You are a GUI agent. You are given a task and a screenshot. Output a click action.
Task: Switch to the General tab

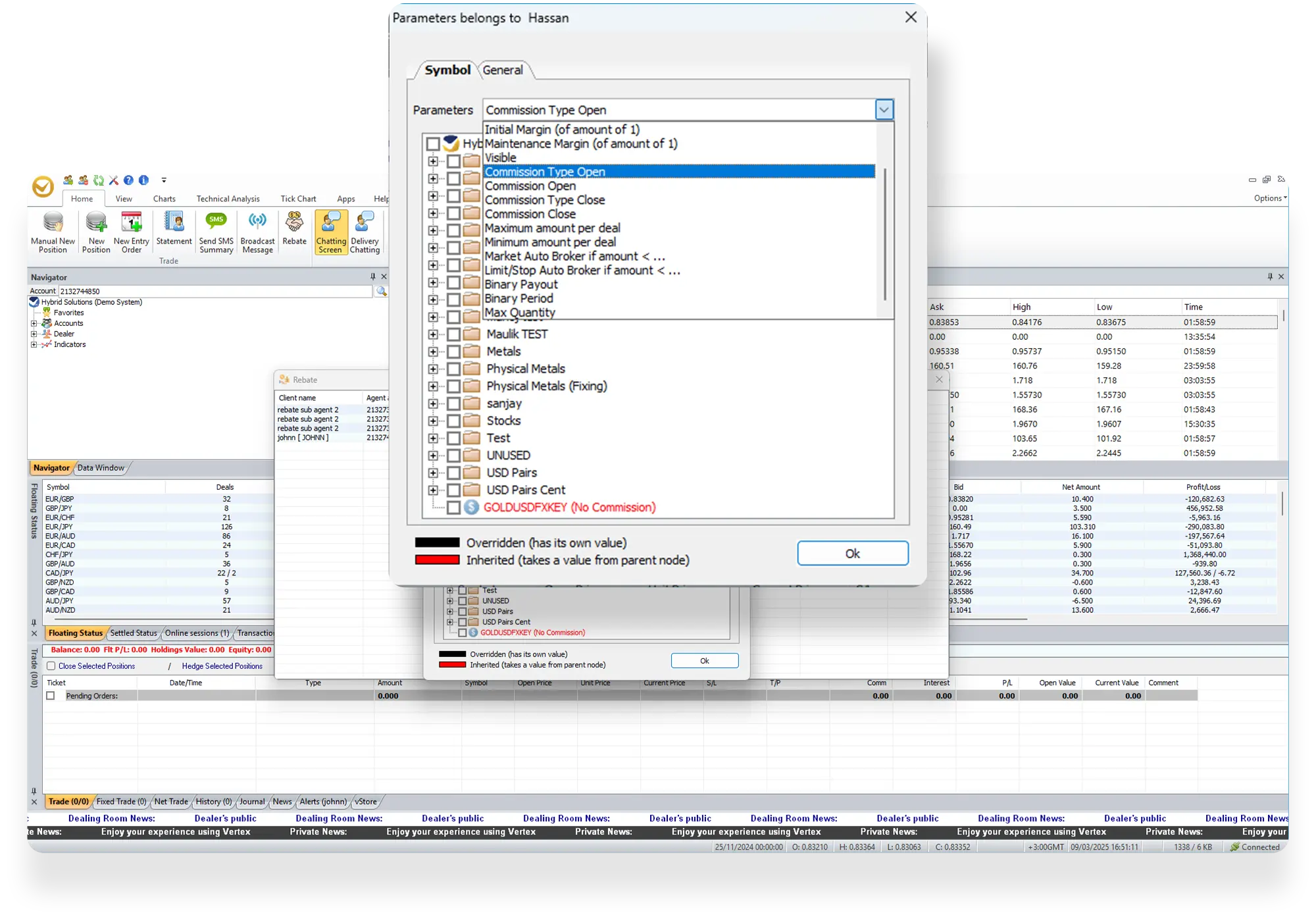503,70
